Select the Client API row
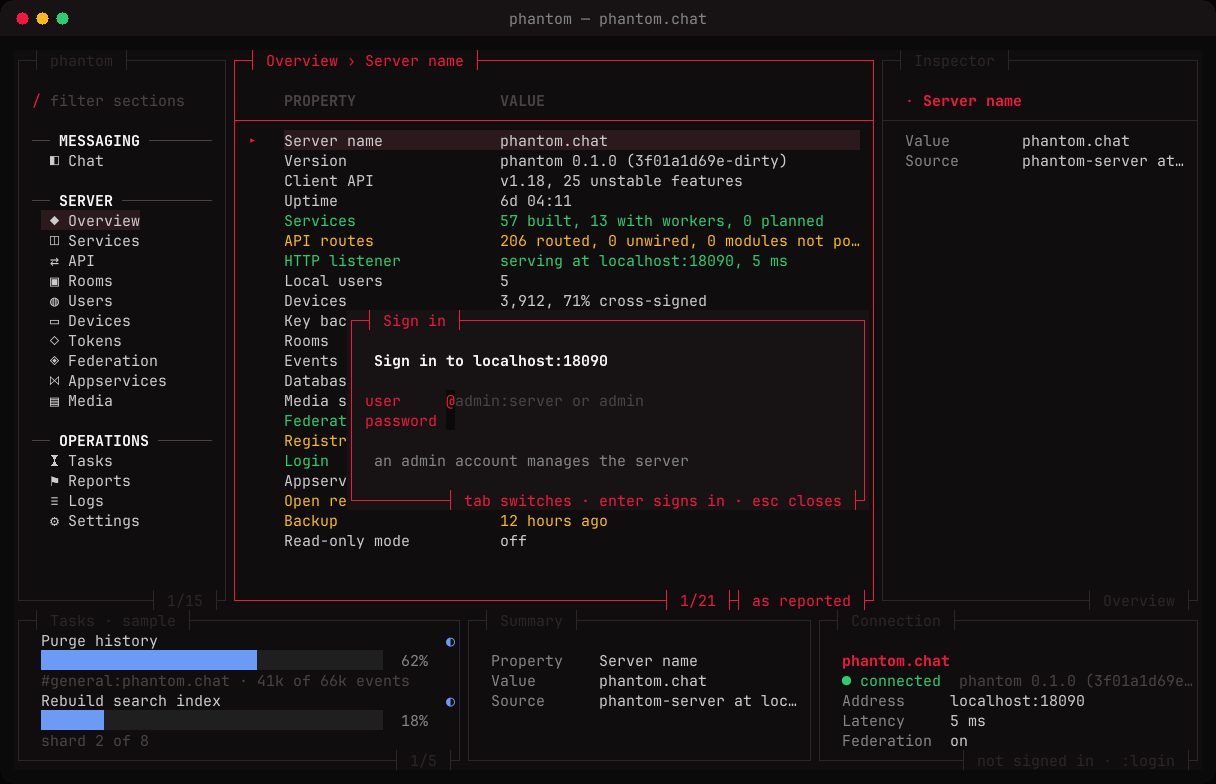This screenshot has width=1216, height=784. 572,181
